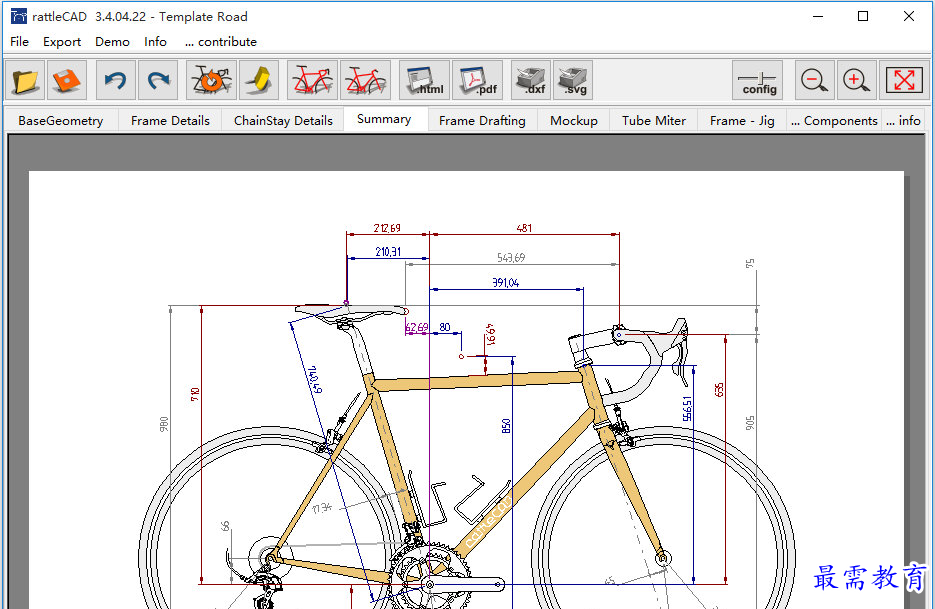935x609 pixels.
Task: Export the drawing as .html
Action: [x=425, y=80]
